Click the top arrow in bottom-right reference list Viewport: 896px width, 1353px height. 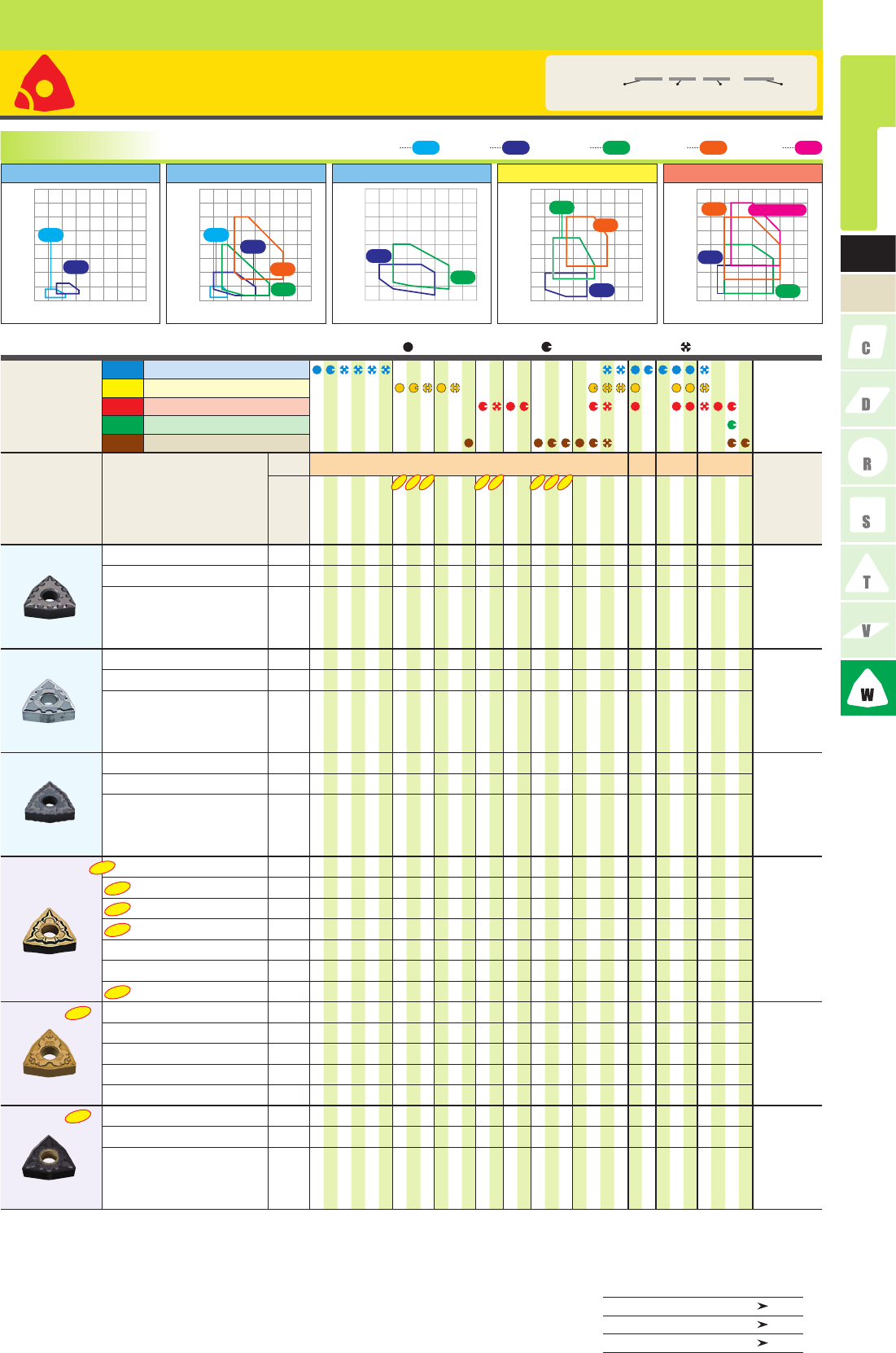pyautogui.click(x=763, y=1306)
